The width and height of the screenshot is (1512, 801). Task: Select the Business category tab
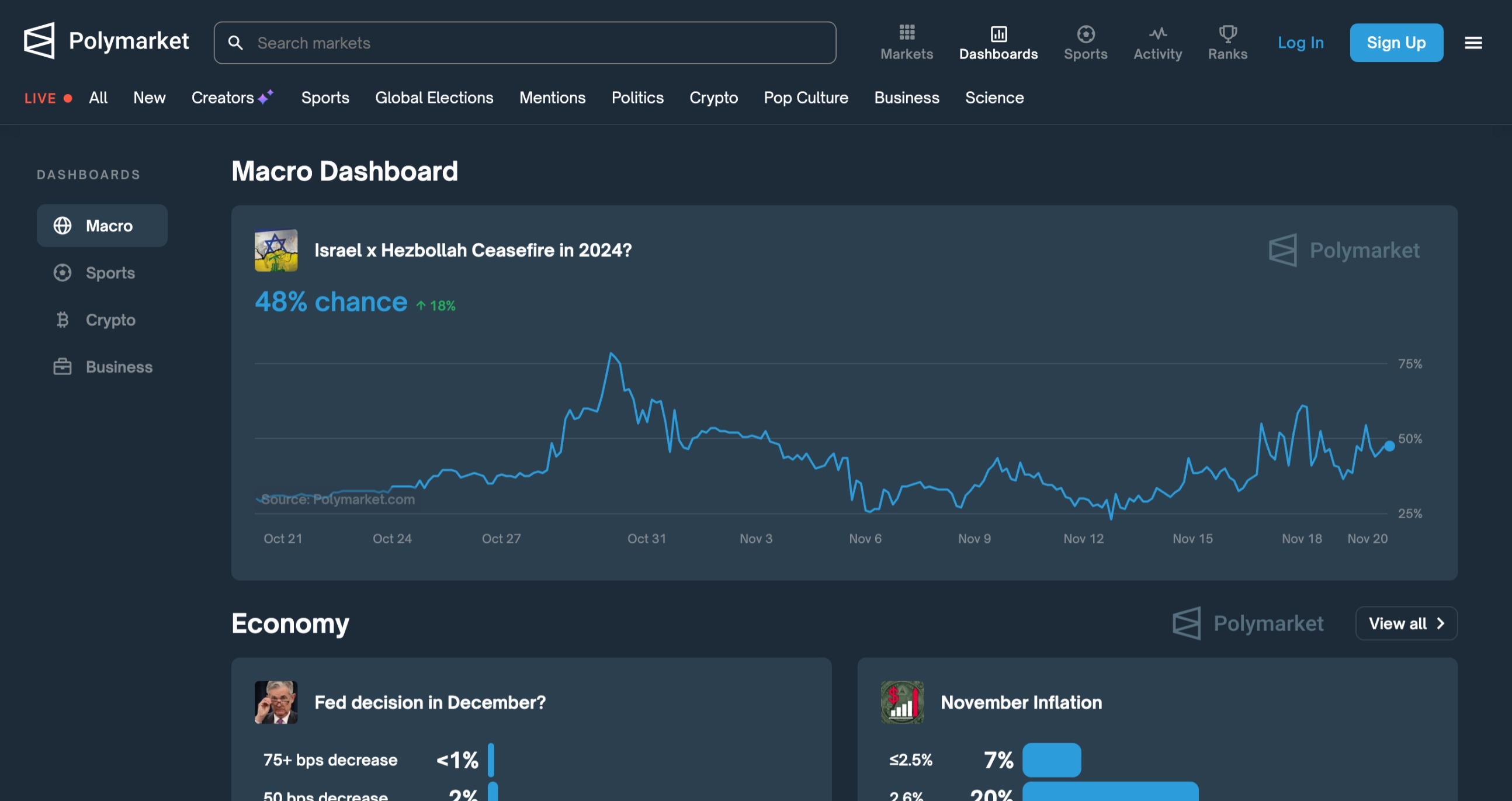pos(906,98)
